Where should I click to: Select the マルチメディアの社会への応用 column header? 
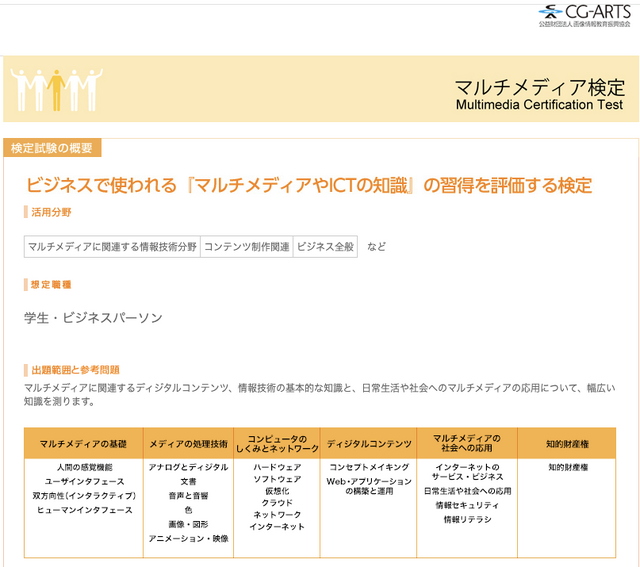pos(467,444)
